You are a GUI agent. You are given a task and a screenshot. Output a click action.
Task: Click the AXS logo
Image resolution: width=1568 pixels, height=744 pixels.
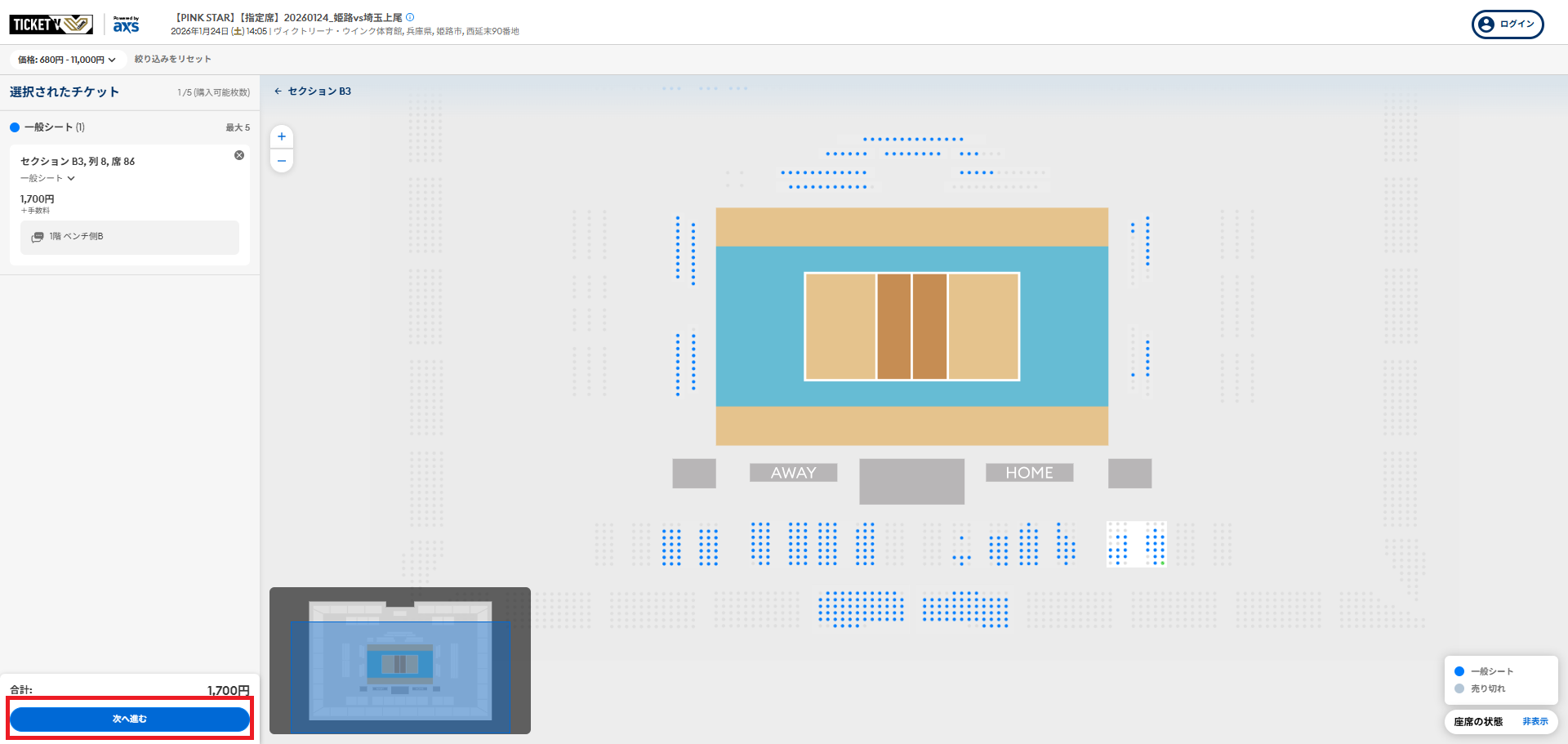pos(126,25)
